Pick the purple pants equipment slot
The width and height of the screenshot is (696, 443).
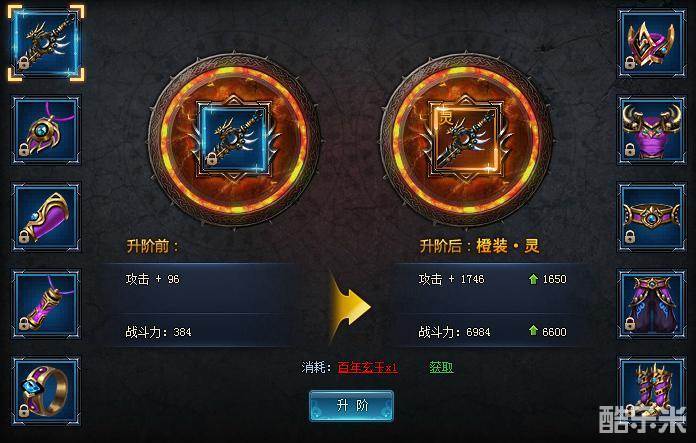pyautogui.click(x=651, y=305)
